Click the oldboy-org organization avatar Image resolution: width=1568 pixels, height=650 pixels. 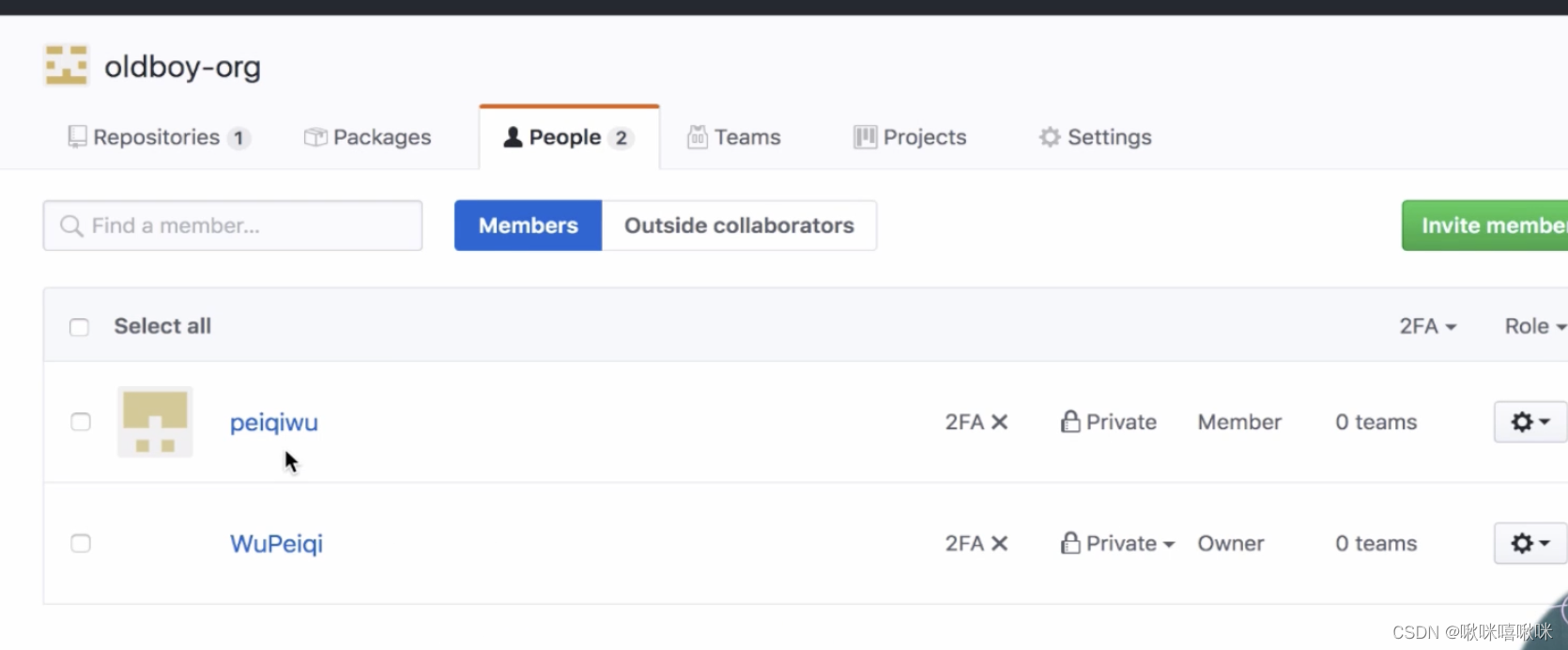point(66,66)
